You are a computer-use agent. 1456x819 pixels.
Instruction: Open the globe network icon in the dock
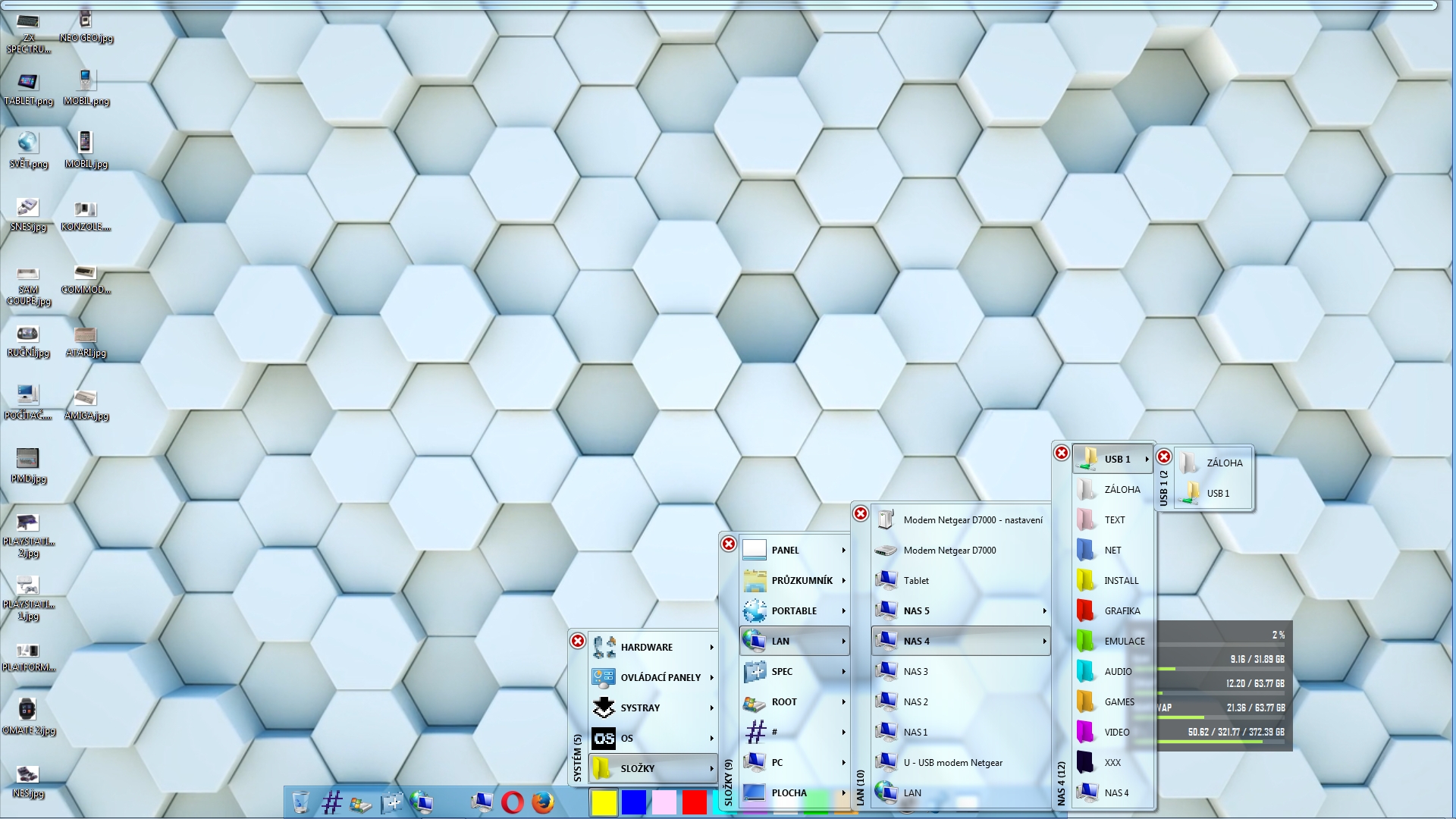click(422, 802)
